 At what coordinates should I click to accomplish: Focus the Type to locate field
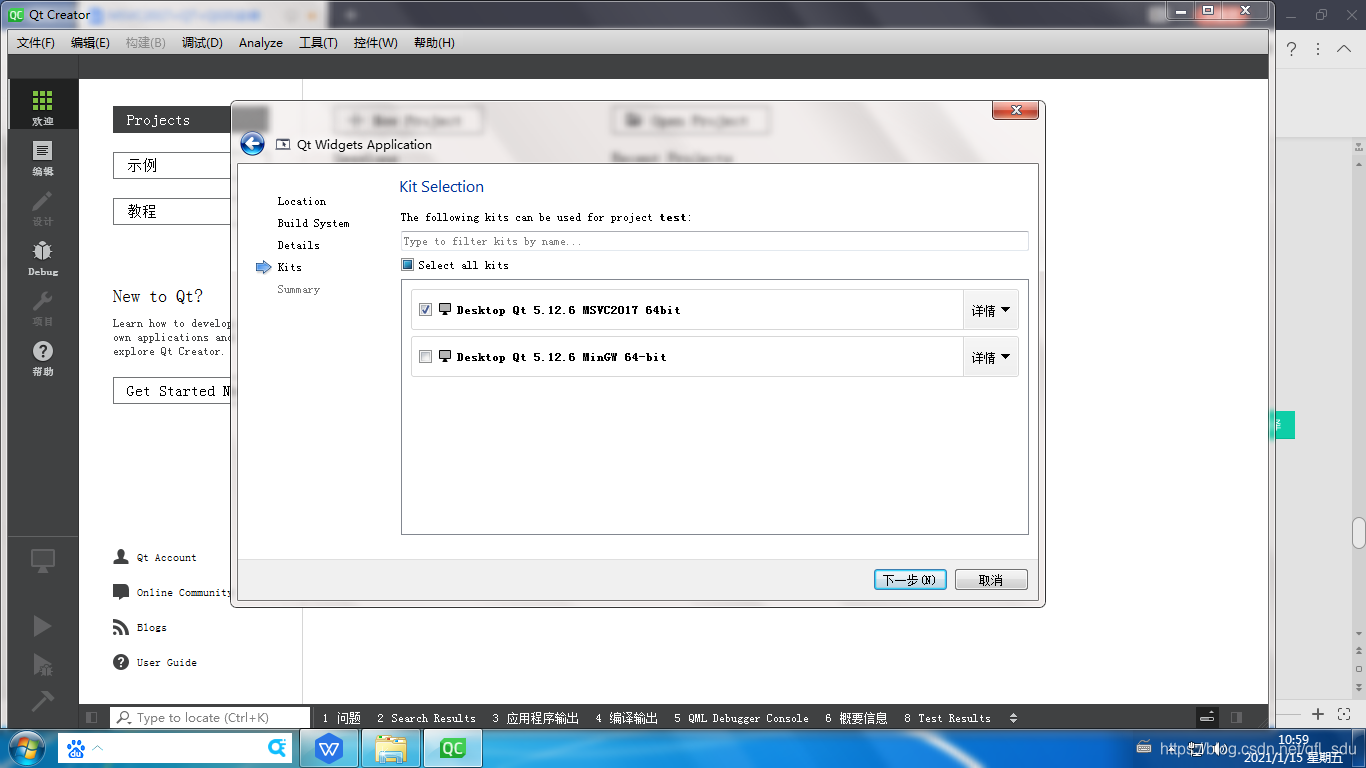click(x=210, y=717)
